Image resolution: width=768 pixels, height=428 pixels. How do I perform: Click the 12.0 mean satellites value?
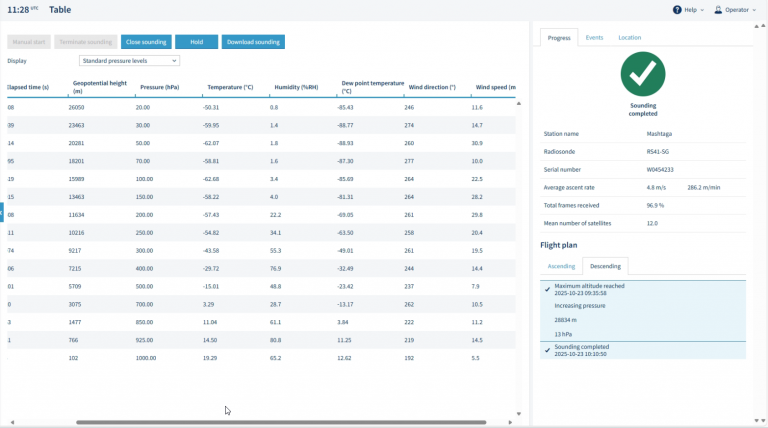click(652, 223)
